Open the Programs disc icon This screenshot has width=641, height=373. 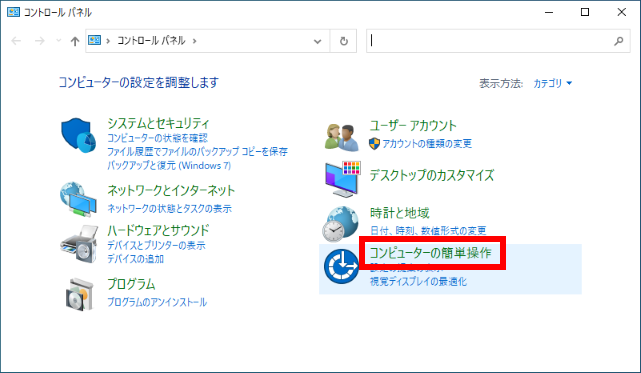(x=80, y=294)
